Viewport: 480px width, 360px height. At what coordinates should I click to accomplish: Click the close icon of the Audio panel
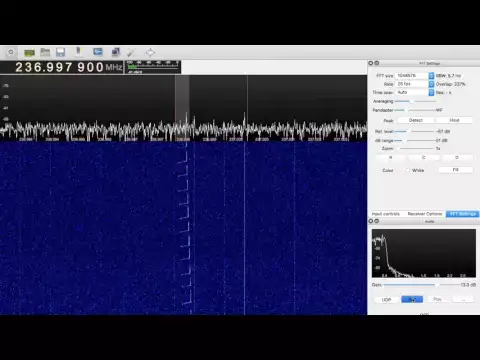click(x=371, y=221)
